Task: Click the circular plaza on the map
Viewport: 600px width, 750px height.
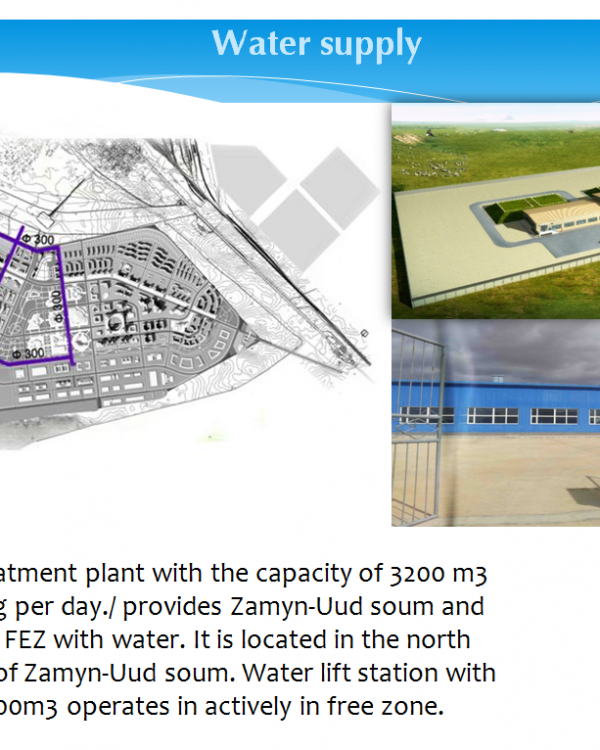Action: 117,322
